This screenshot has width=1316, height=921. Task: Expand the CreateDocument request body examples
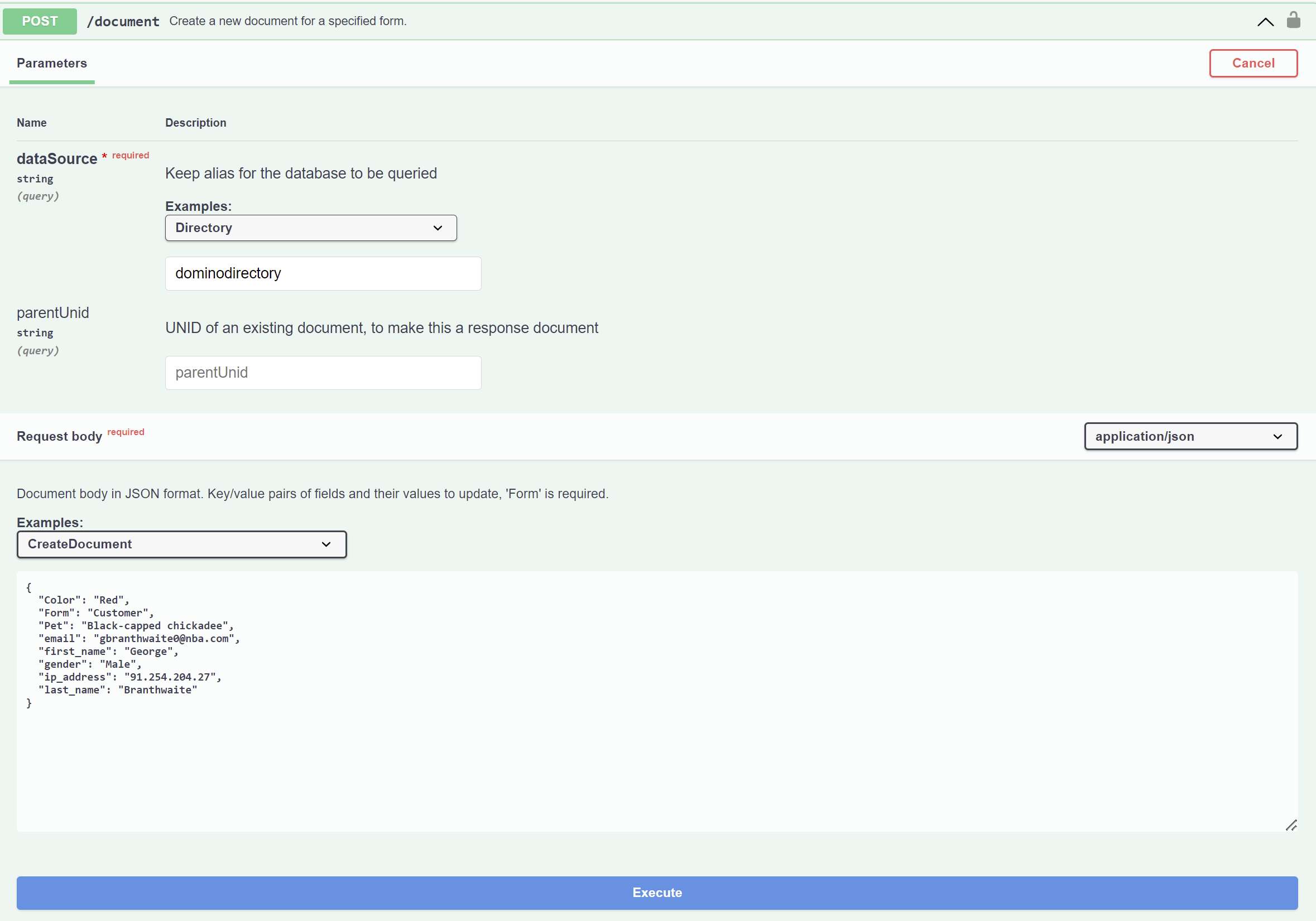click(x=182, y=544)
